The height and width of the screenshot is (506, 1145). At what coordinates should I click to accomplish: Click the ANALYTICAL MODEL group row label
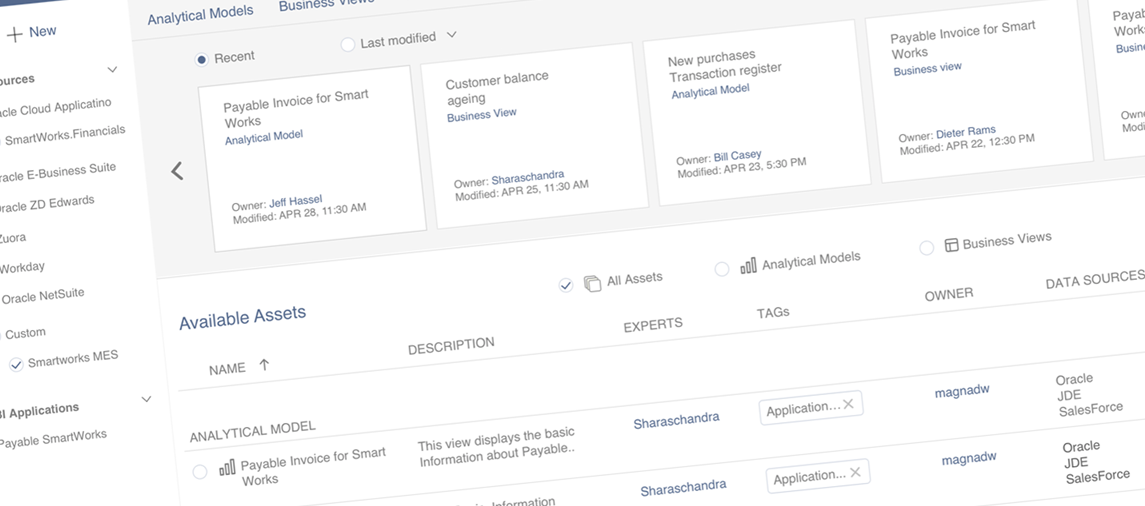coord(253,431)
